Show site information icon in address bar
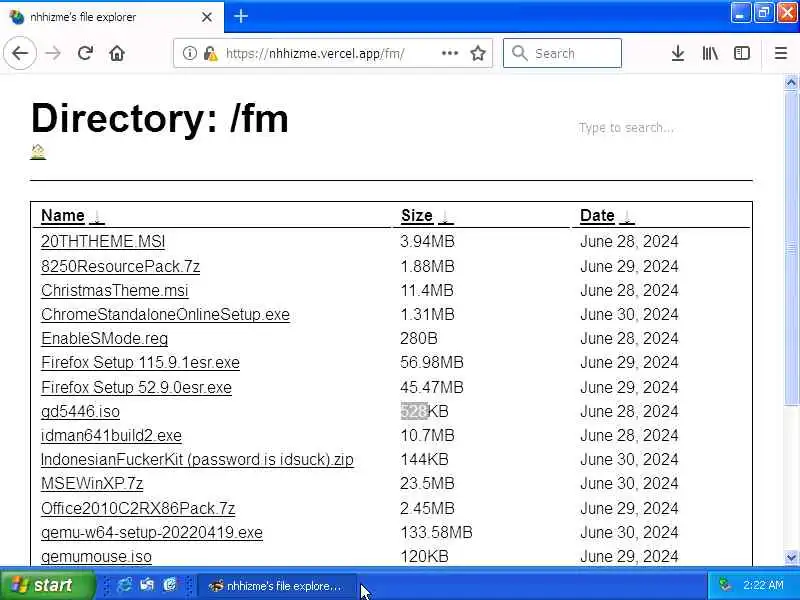This screenshot has width=800, height=600. tap(189, 53)
